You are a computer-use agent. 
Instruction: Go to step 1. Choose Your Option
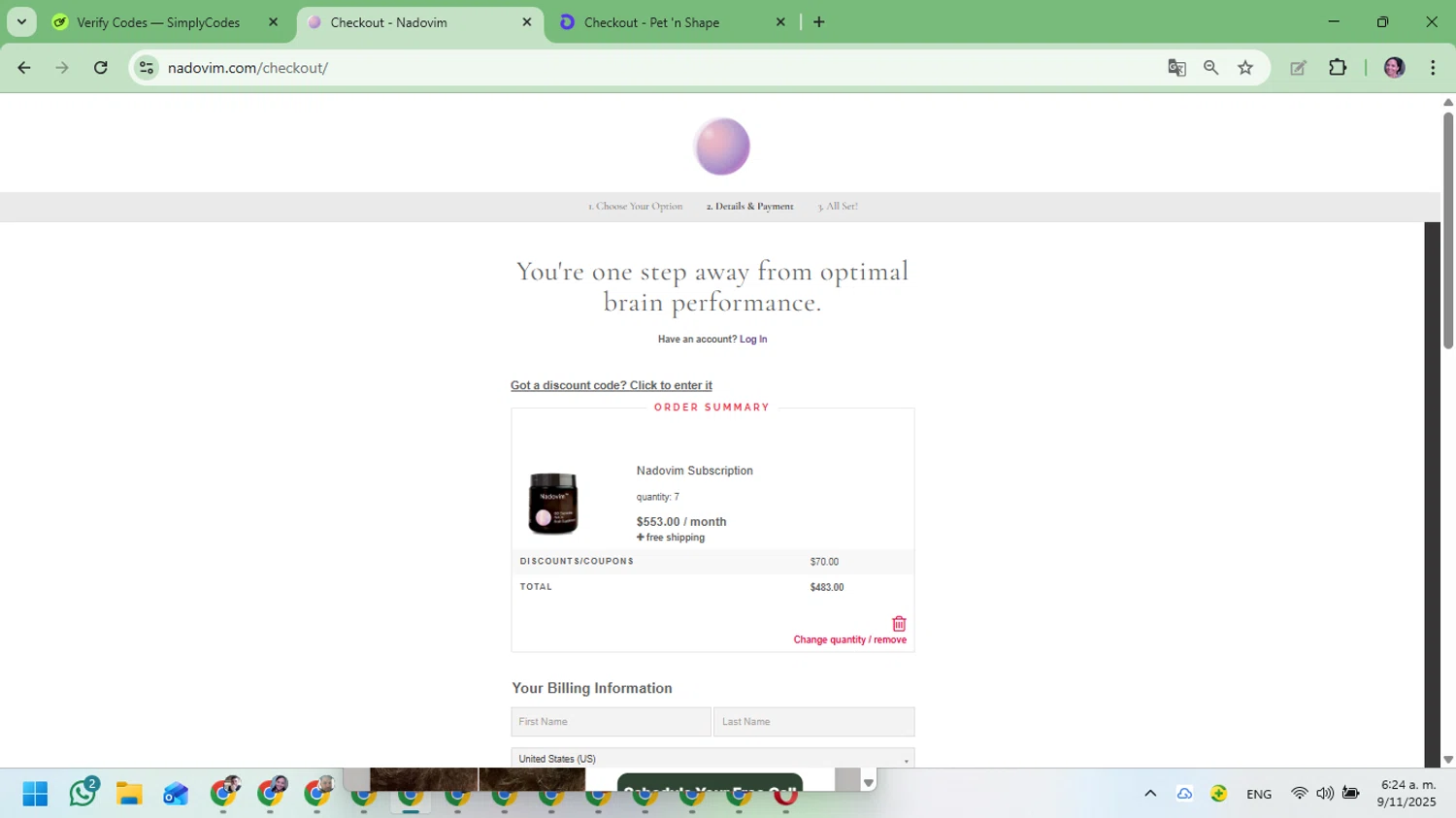pyautogui.click(x=635, y=207)
